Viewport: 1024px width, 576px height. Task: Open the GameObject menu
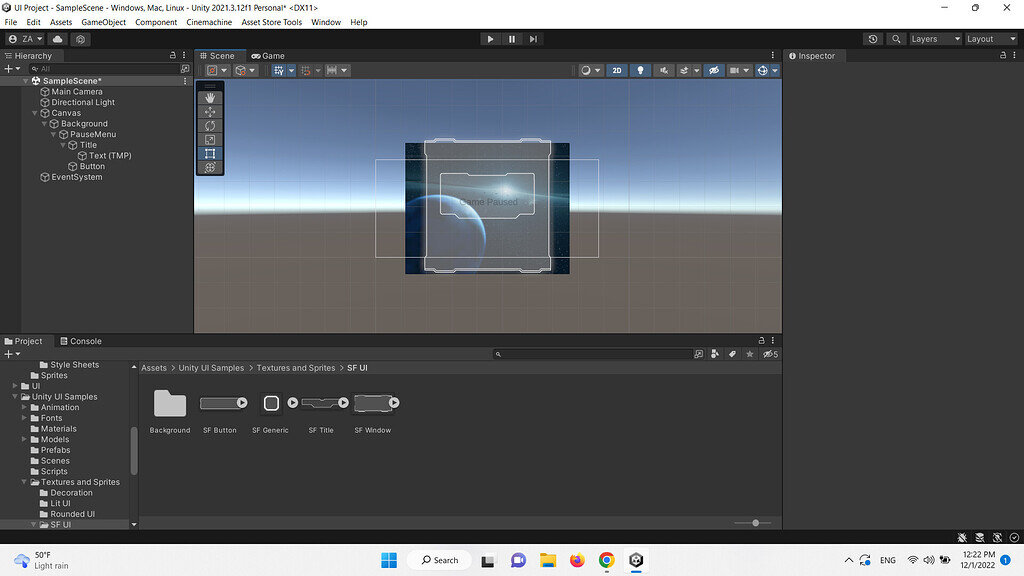pos(103,21)
